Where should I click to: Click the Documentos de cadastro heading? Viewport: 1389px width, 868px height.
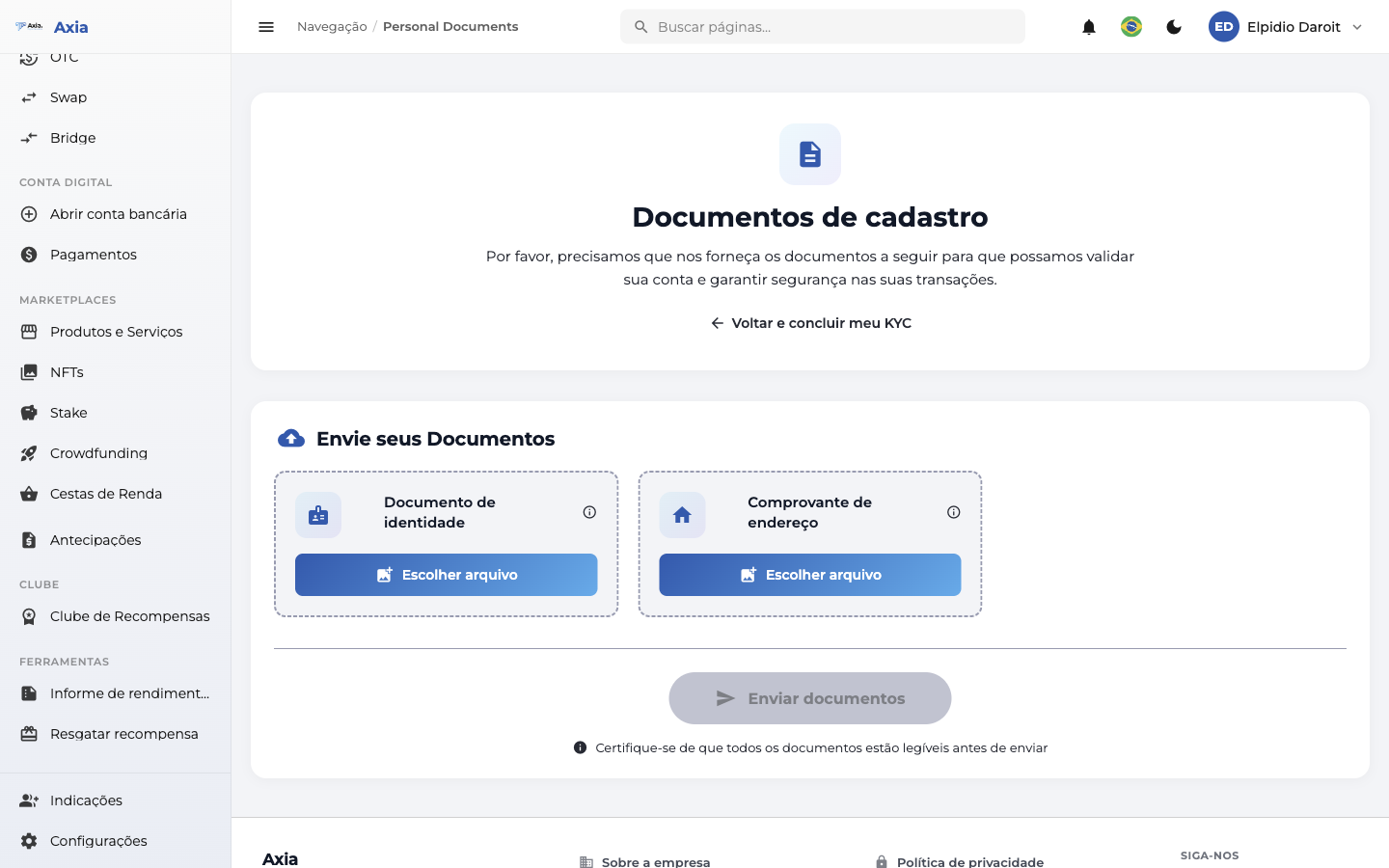click(x=810, y=217)
